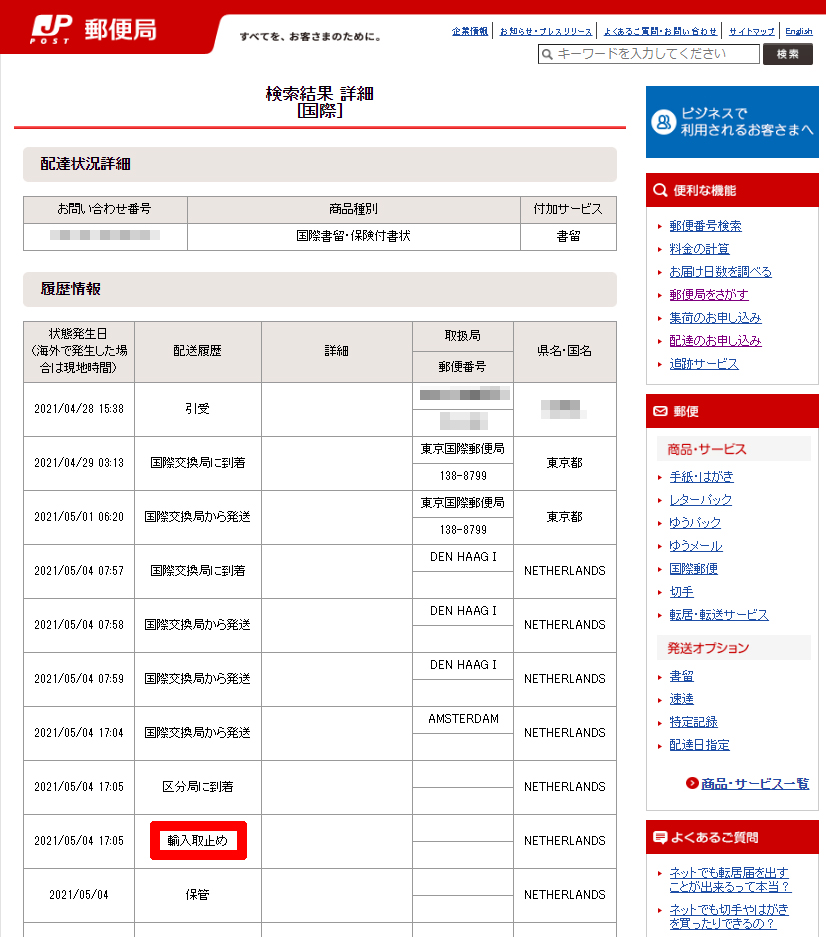The image size is (826, 937).
Task: Open 商品・サービス一覧 link
Action: pos(755,783)
